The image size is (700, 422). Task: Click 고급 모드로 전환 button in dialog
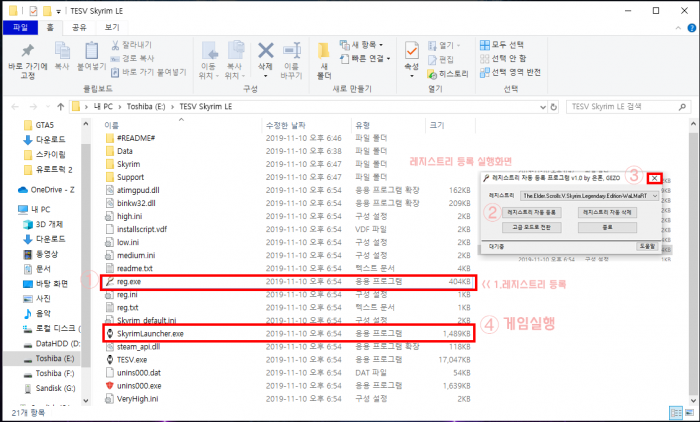coord(532,227)
